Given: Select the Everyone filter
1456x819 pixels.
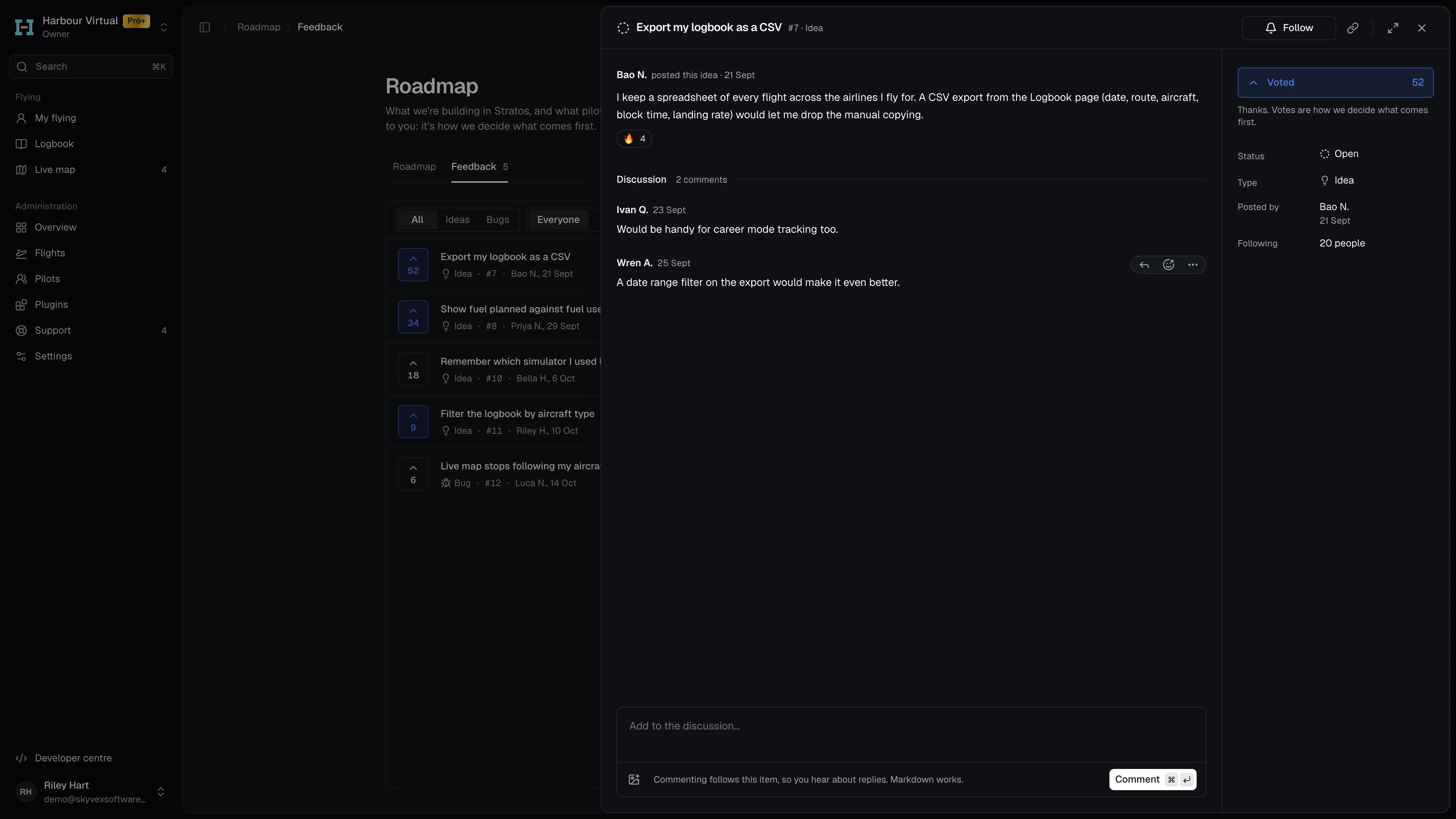Looking at the screenshot, I should tap(558, 220).
